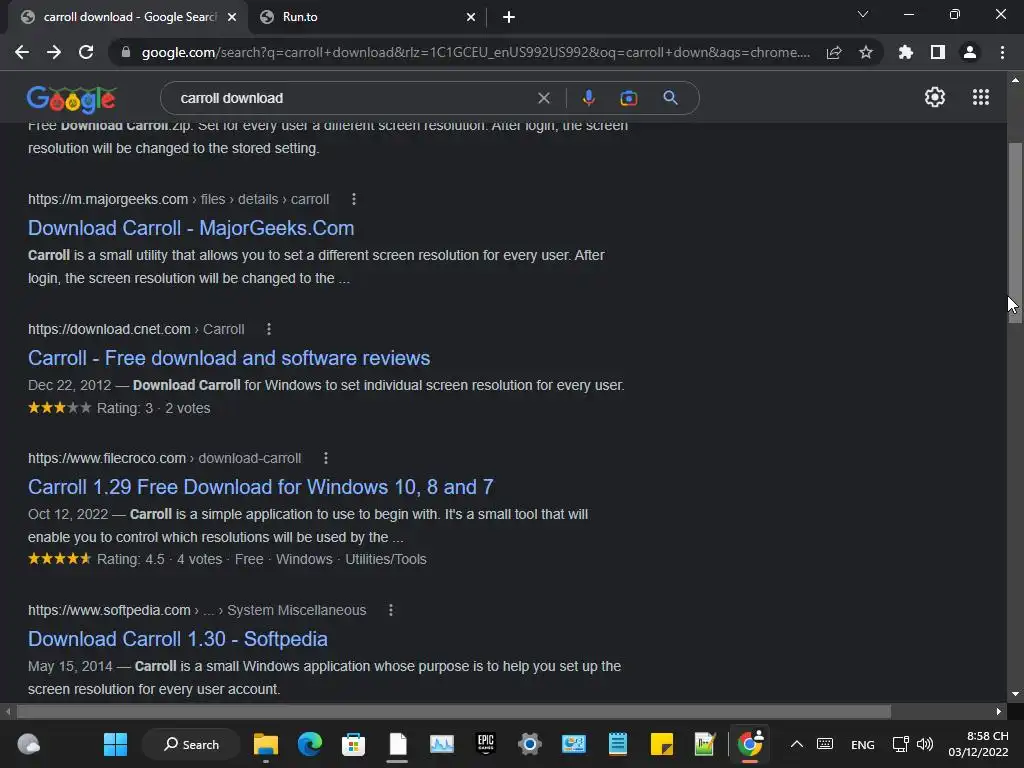
Task: Open Microsoft Store from the taskbar
Action: [353, 744]
